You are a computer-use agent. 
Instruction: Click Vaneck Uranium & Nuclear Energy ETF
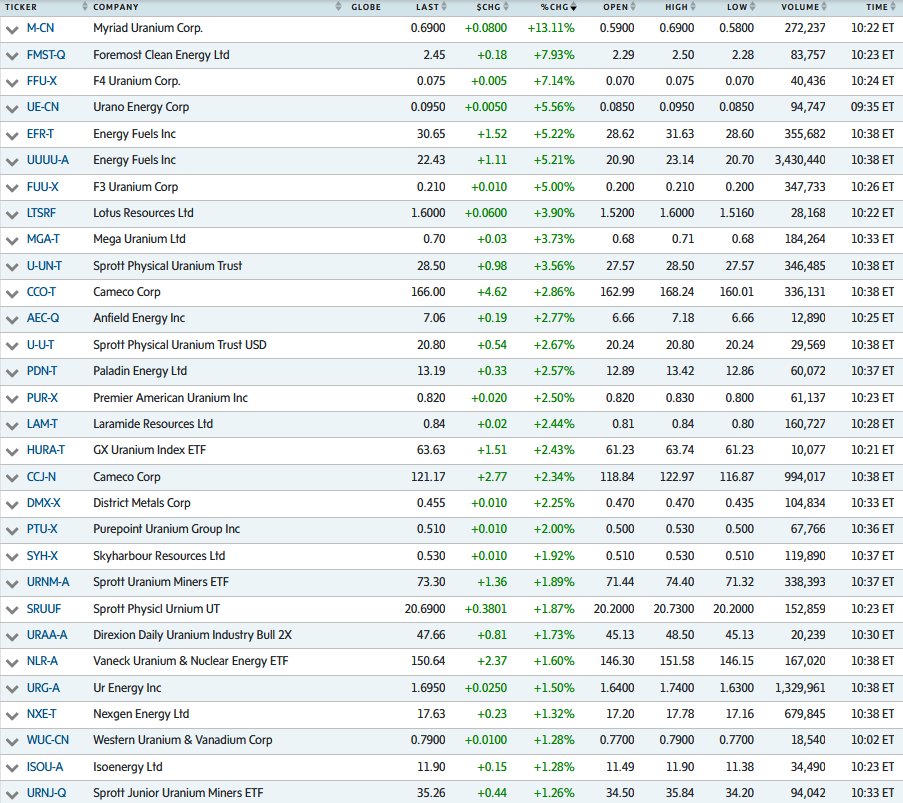(191, 660)
